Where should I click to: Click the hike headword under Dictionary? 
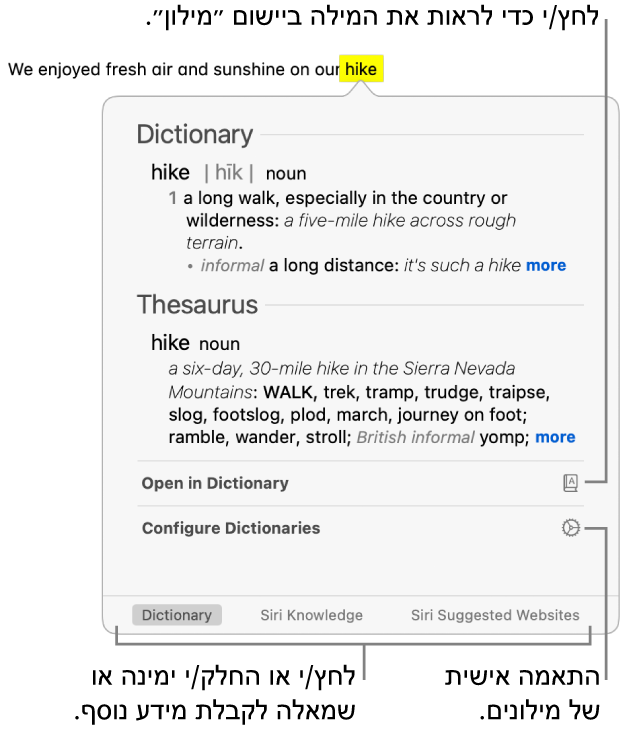pos(170,173)
